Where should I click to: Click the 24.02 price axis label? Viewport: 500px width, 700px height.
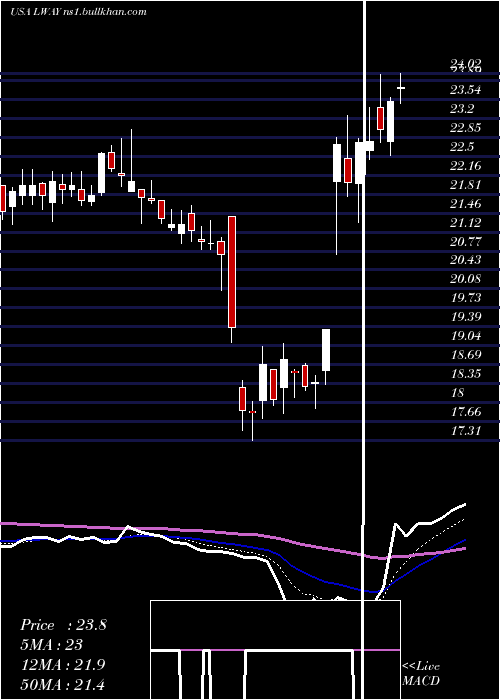tap(465, 65)
